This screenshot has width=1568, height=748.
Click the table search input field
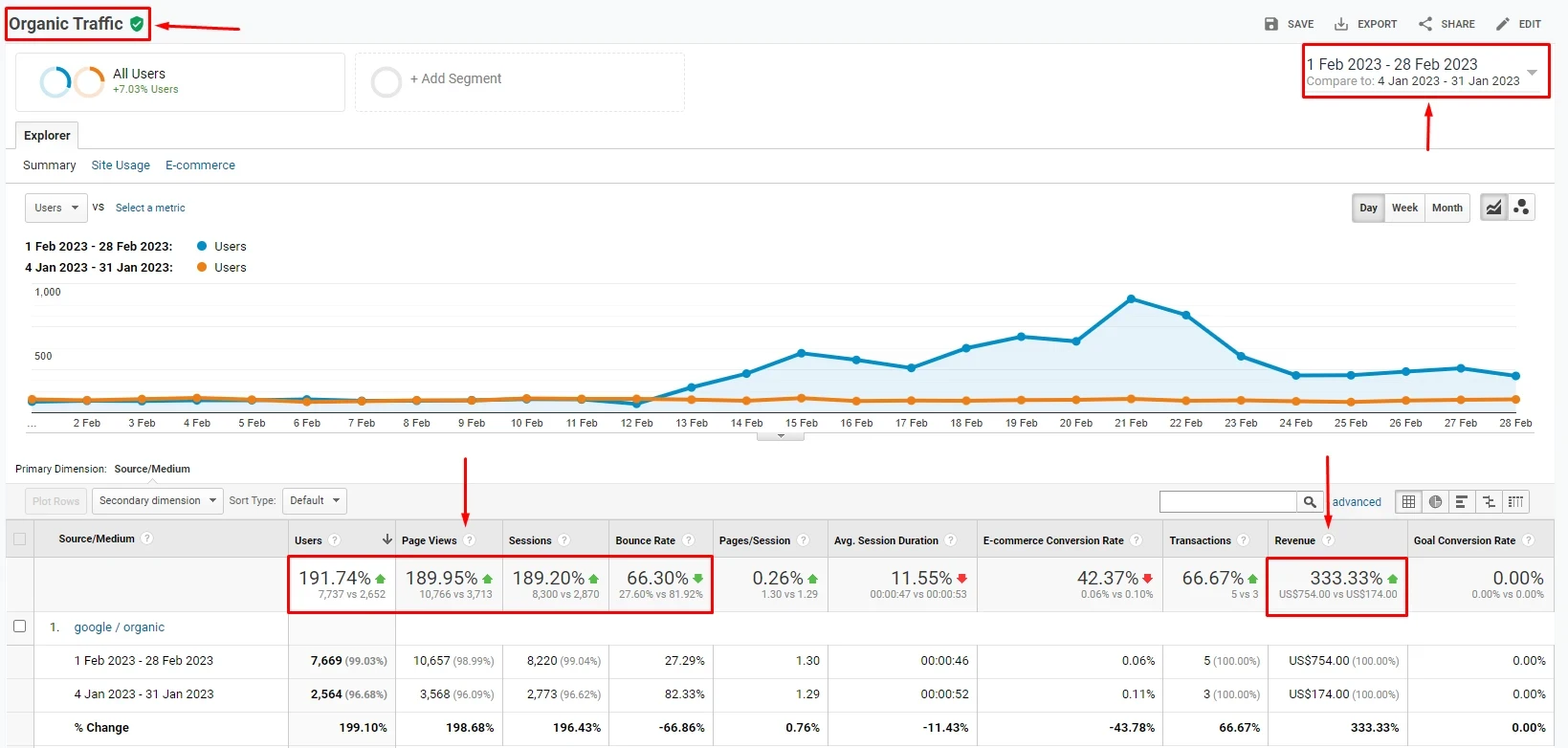(x=1227, y=501)
